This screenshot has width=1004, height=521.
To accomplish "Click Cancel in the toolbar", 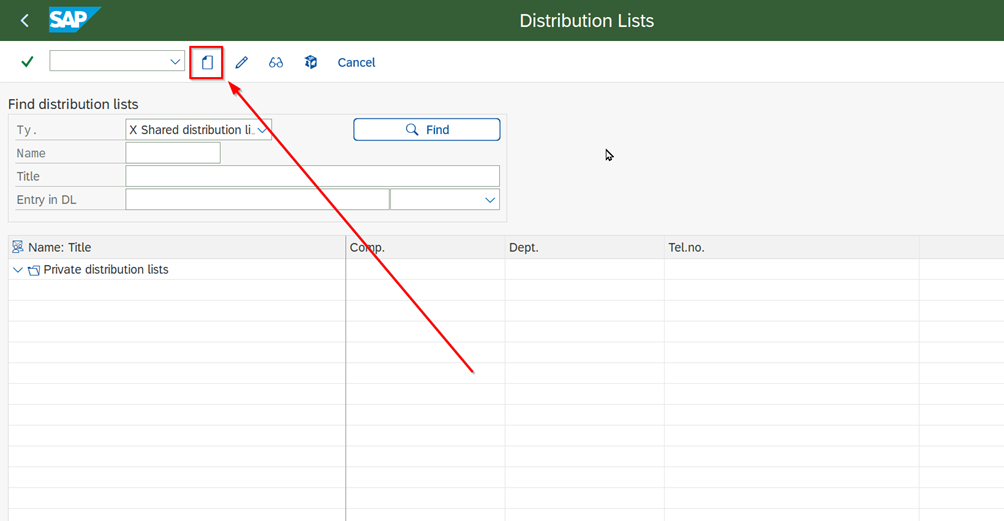I will 356,62.
